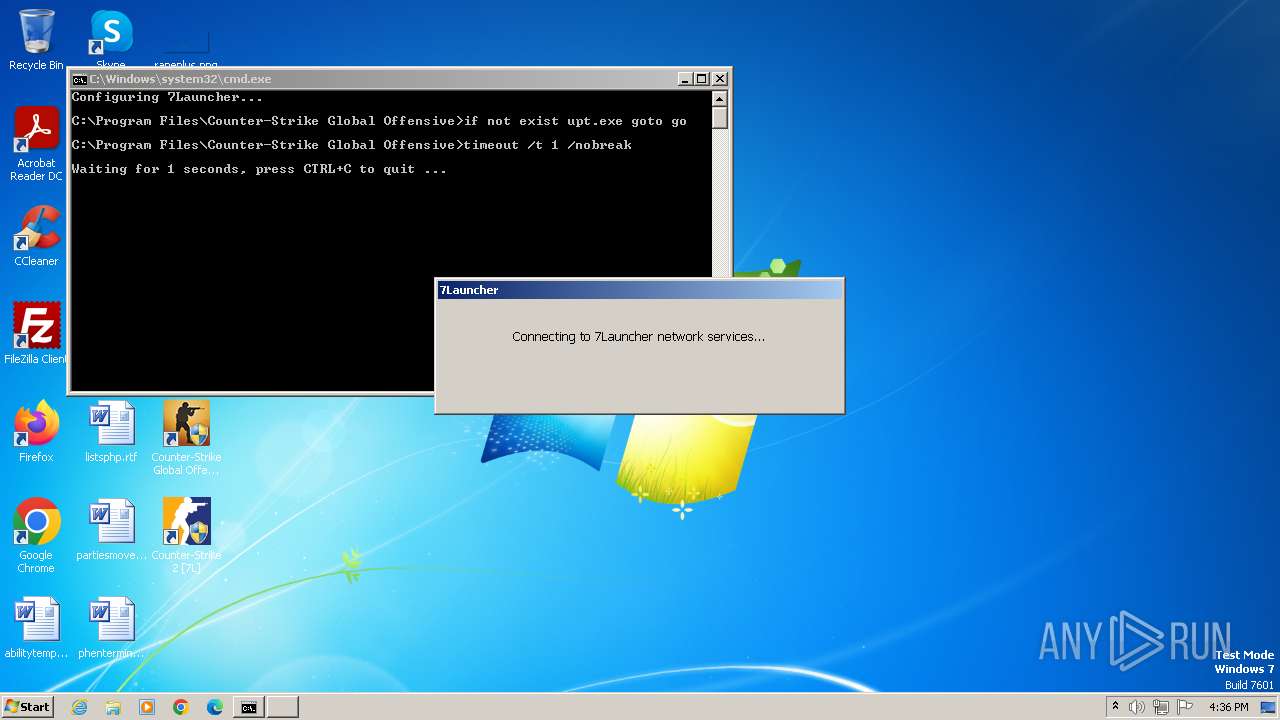
Task: Click the 4:36 PM clock
Action: [1229, 707]
